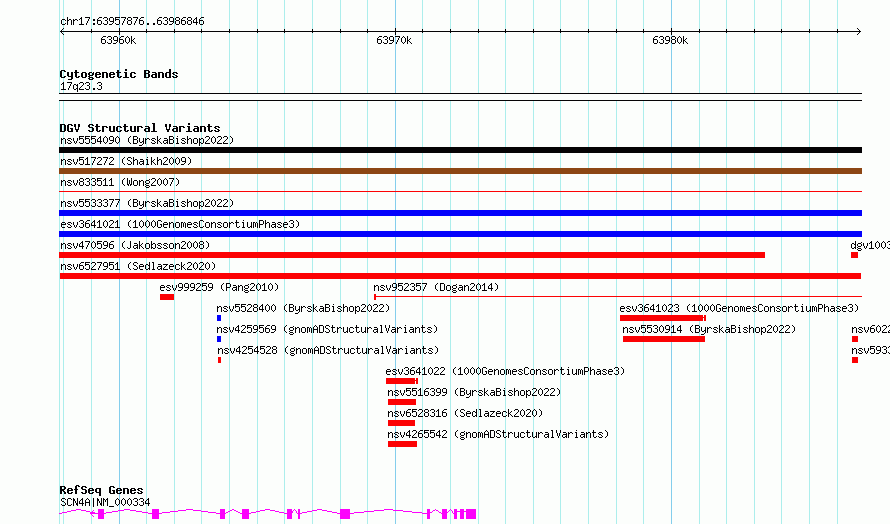
Task: Click the red nsv4254528 variant marker
Action: (x=220, y=360)
